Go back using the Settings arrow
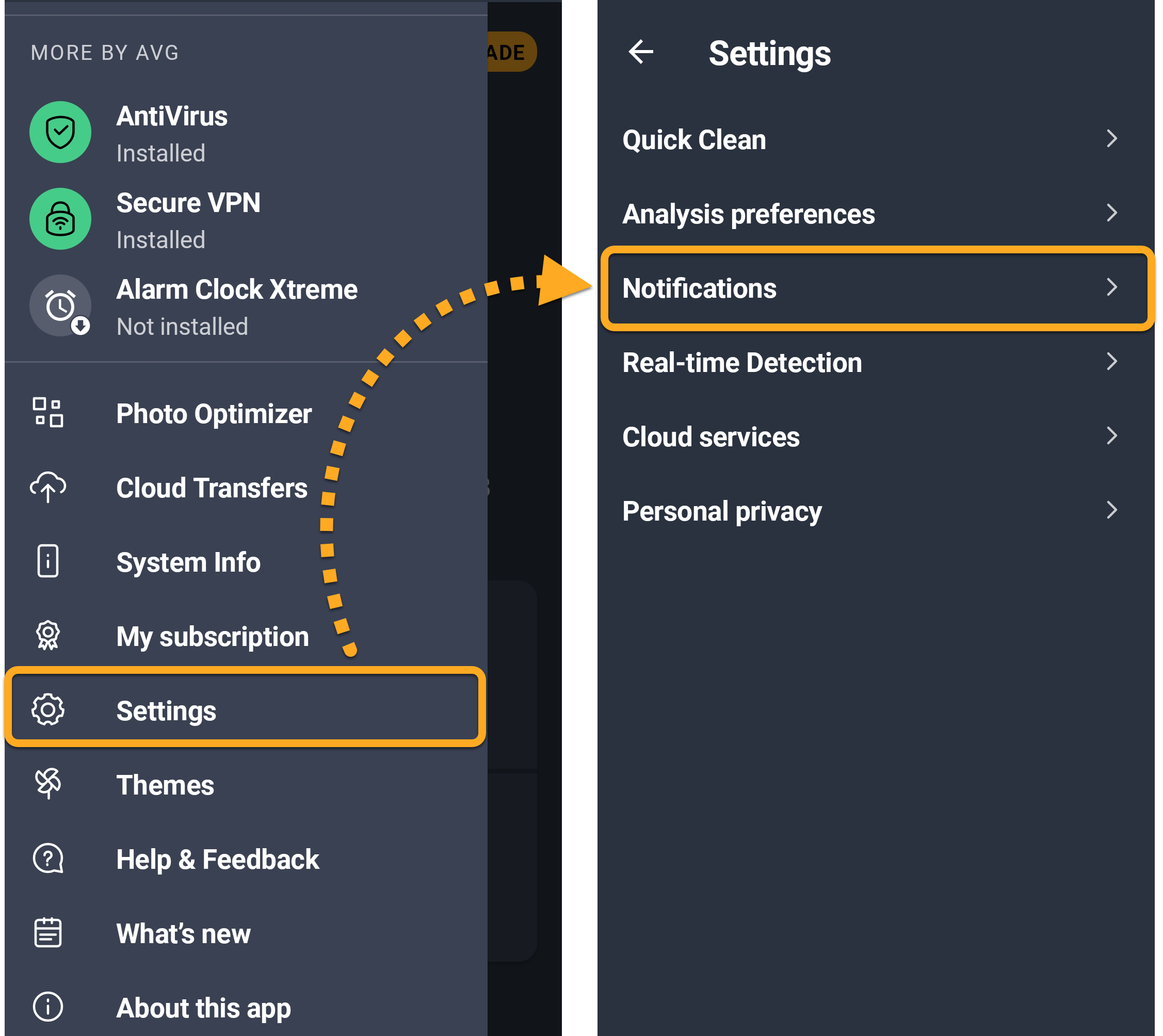 [x=641, y=53]
